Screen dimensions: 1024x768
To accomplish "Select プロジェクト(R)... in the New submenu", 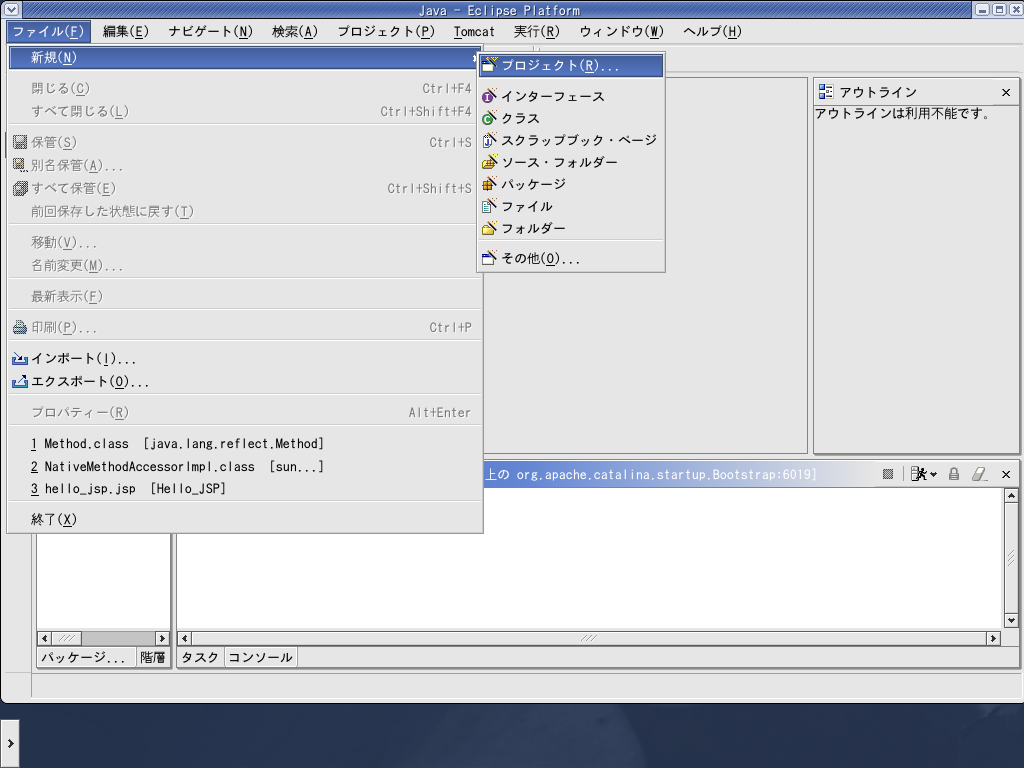I will (571, 65).
